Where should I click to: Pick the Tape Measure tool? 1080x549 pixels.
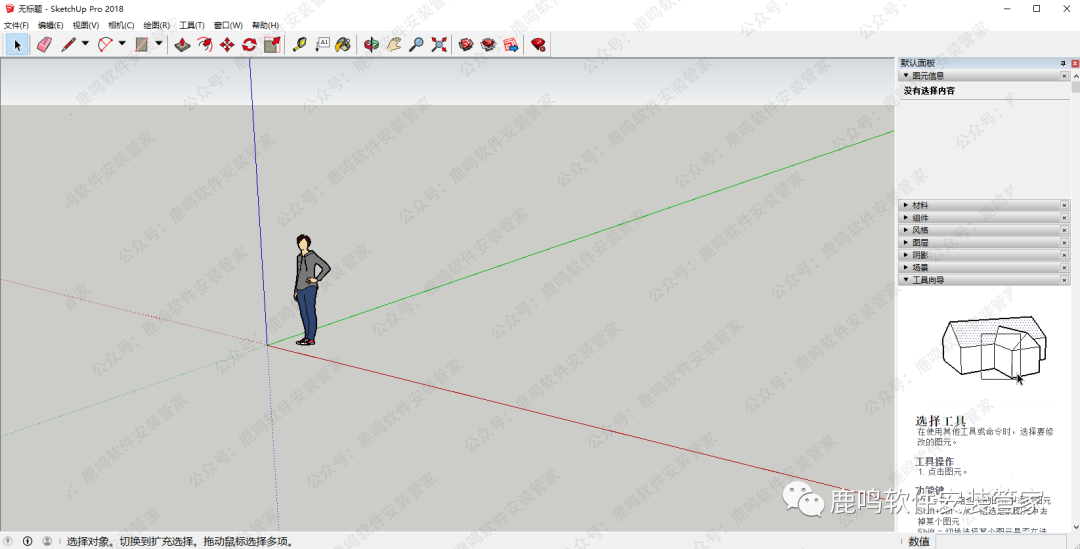[299, 44]
